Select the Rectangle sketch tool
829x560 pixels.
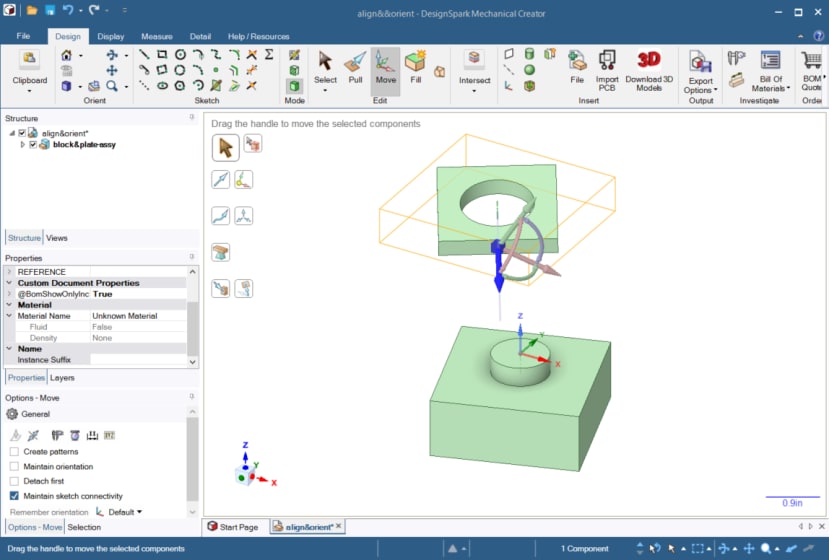[162, 54]
